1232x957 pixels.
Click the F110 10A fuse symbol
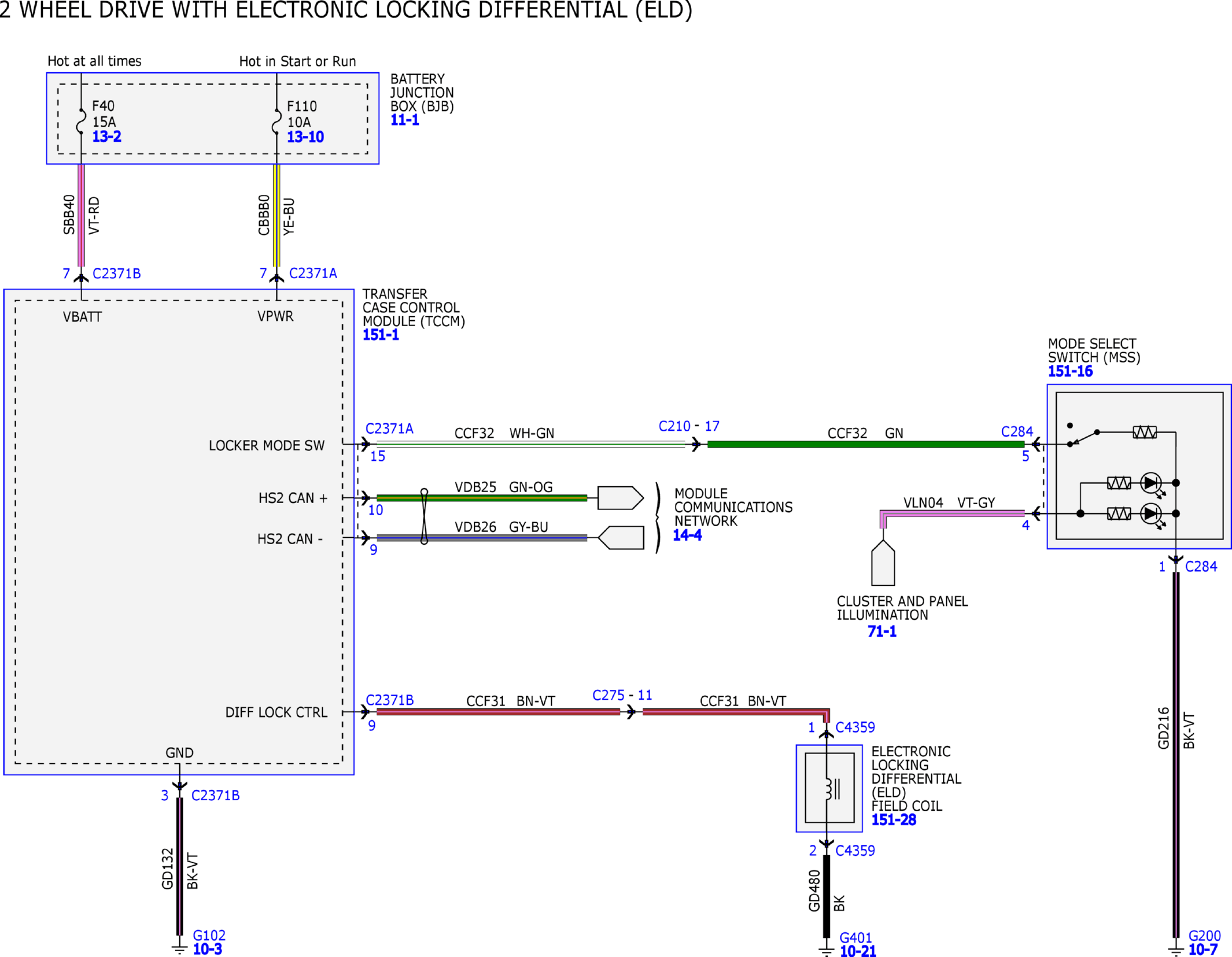coord(276,121)
